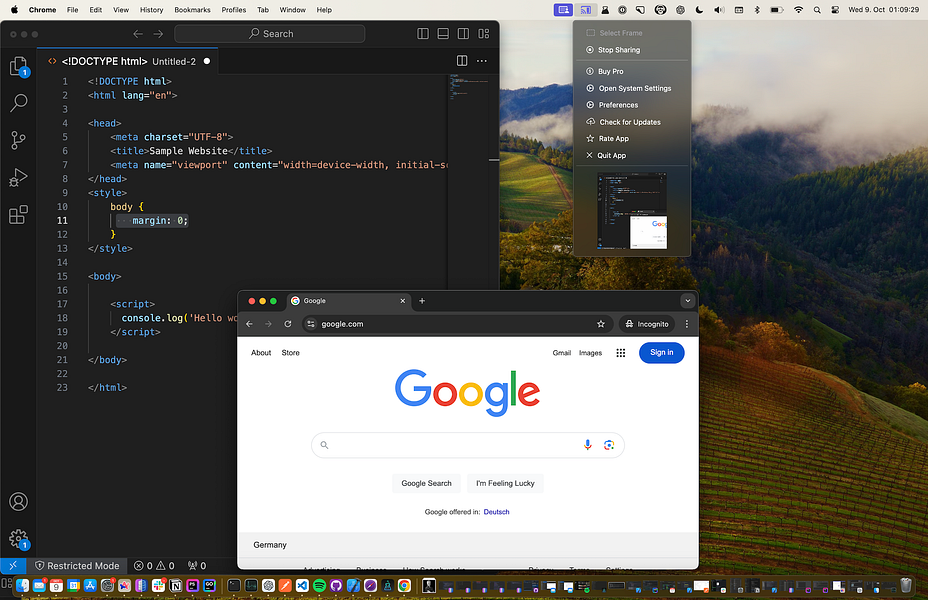Screen dimensions: 928x600
Task: Click I'm Feeling Lucky button
Action: 505,483
